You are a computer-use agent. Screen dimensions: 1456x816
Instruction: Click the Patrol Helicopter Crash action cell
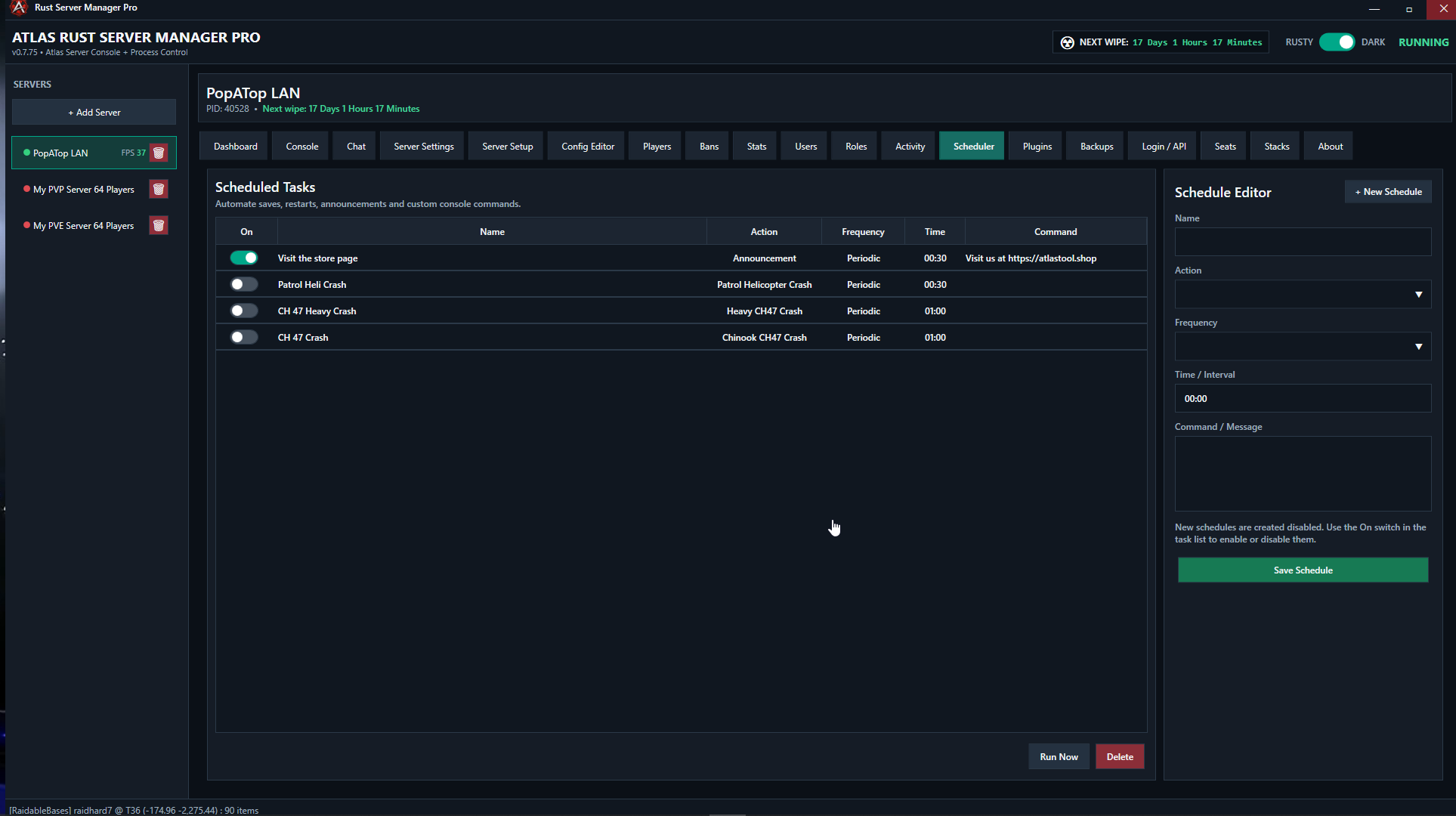coord(764,284)
